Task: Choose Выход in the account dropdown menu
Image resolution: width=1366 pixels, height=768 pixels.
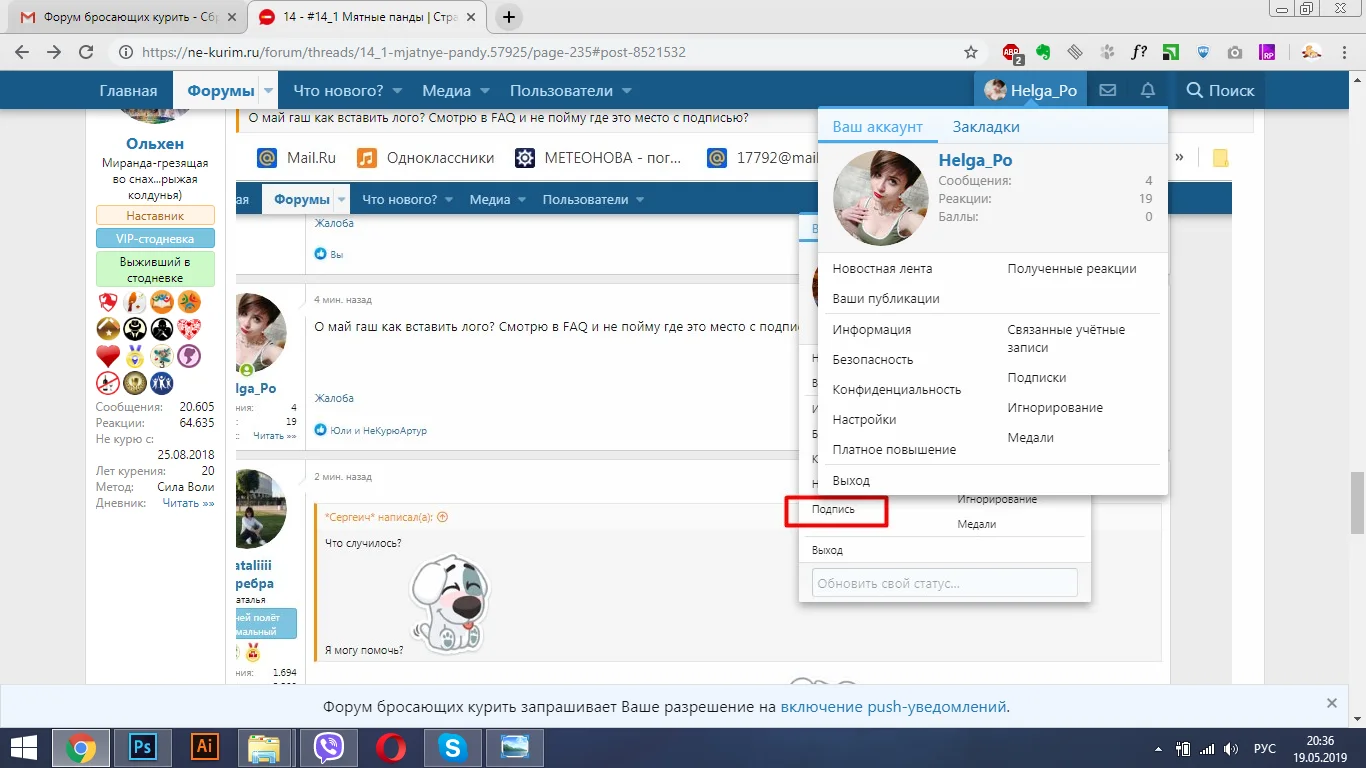Action: (x=851, y=481)
